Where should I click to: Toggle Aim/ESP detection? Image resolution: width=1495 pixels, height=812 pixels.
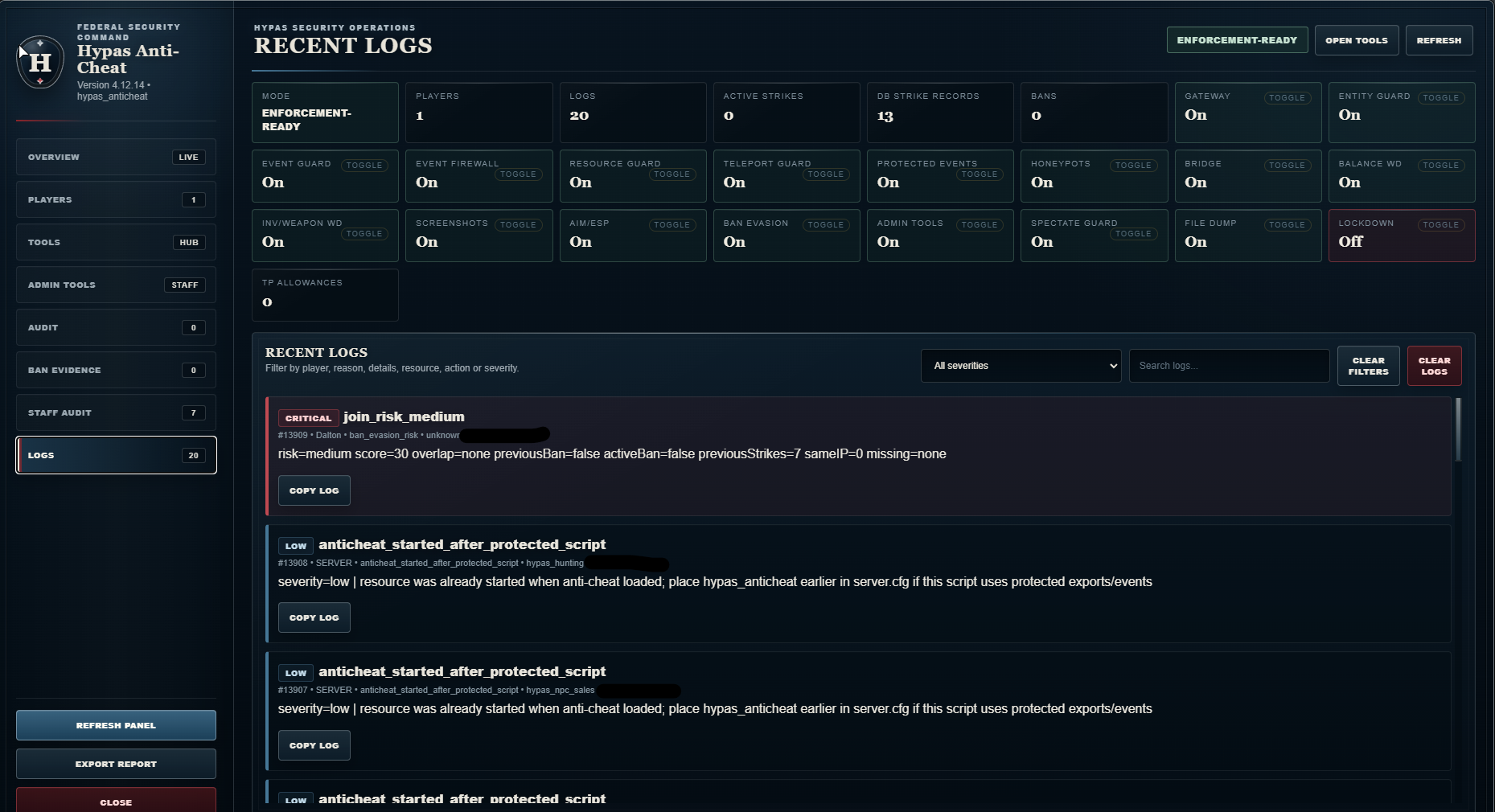(x=672, y=225)
